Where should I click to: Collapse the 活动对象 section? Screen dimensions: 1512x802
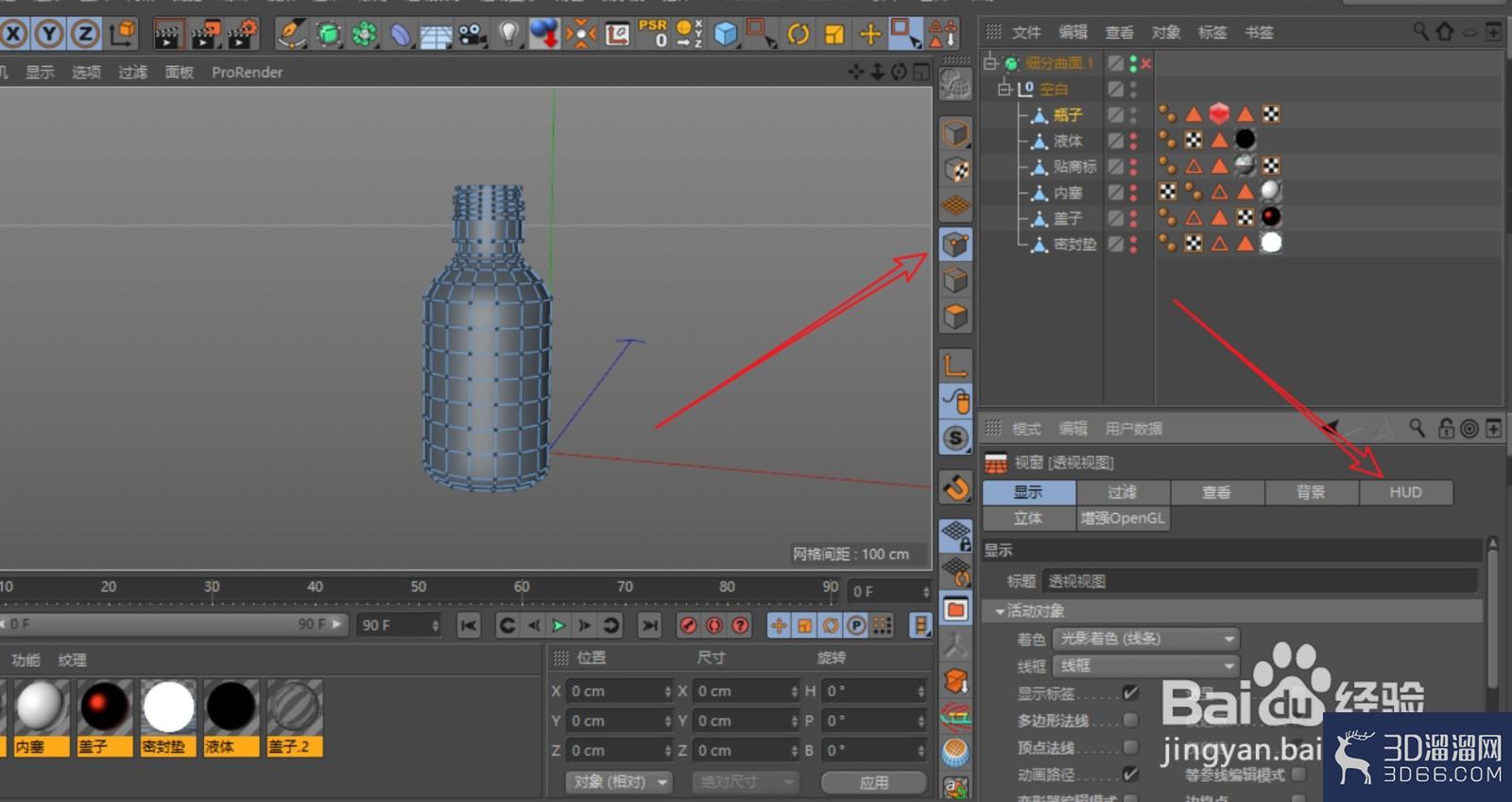pos(1000,611)
